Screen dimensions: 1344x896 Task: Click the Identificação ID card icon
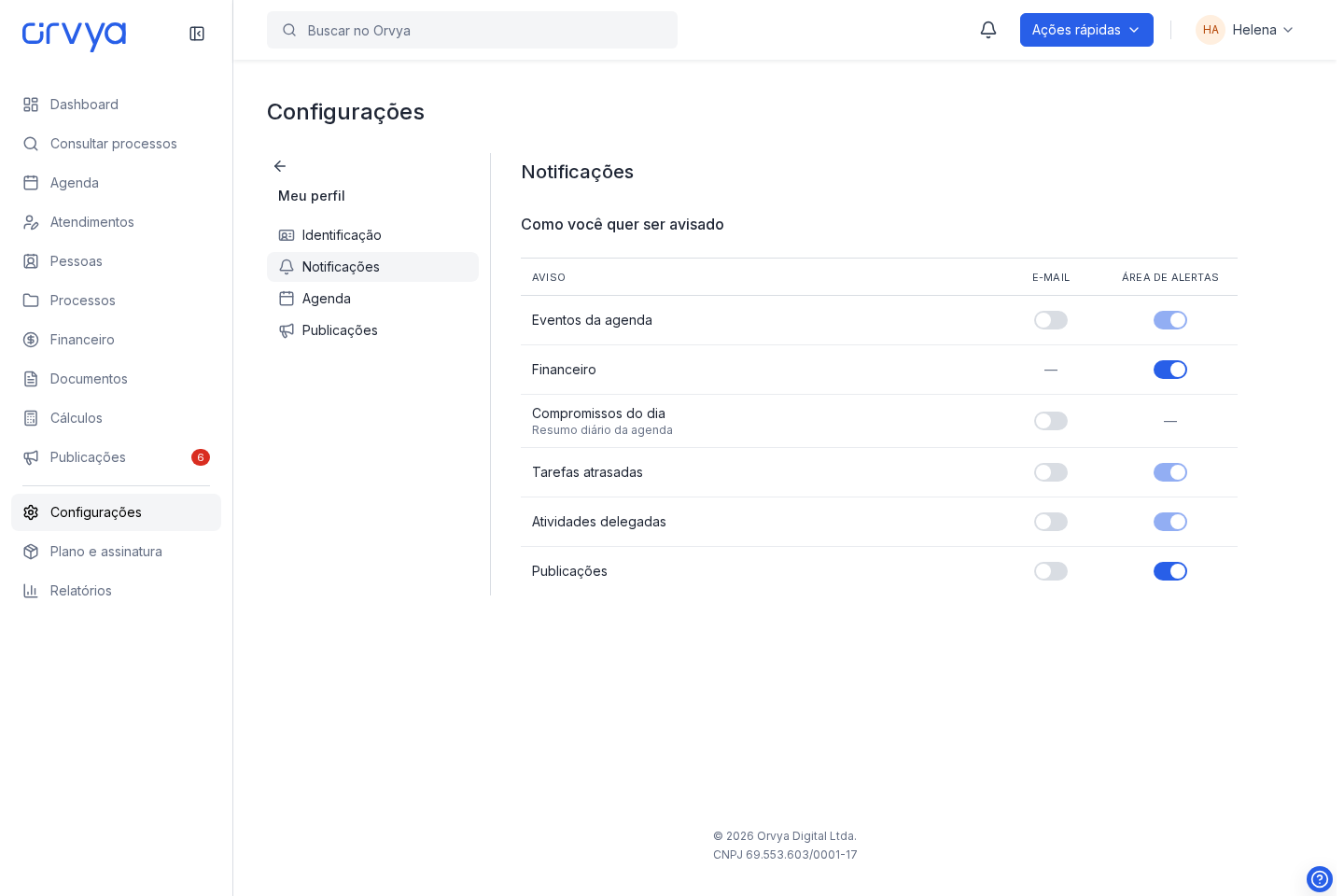tap(287, 235)
